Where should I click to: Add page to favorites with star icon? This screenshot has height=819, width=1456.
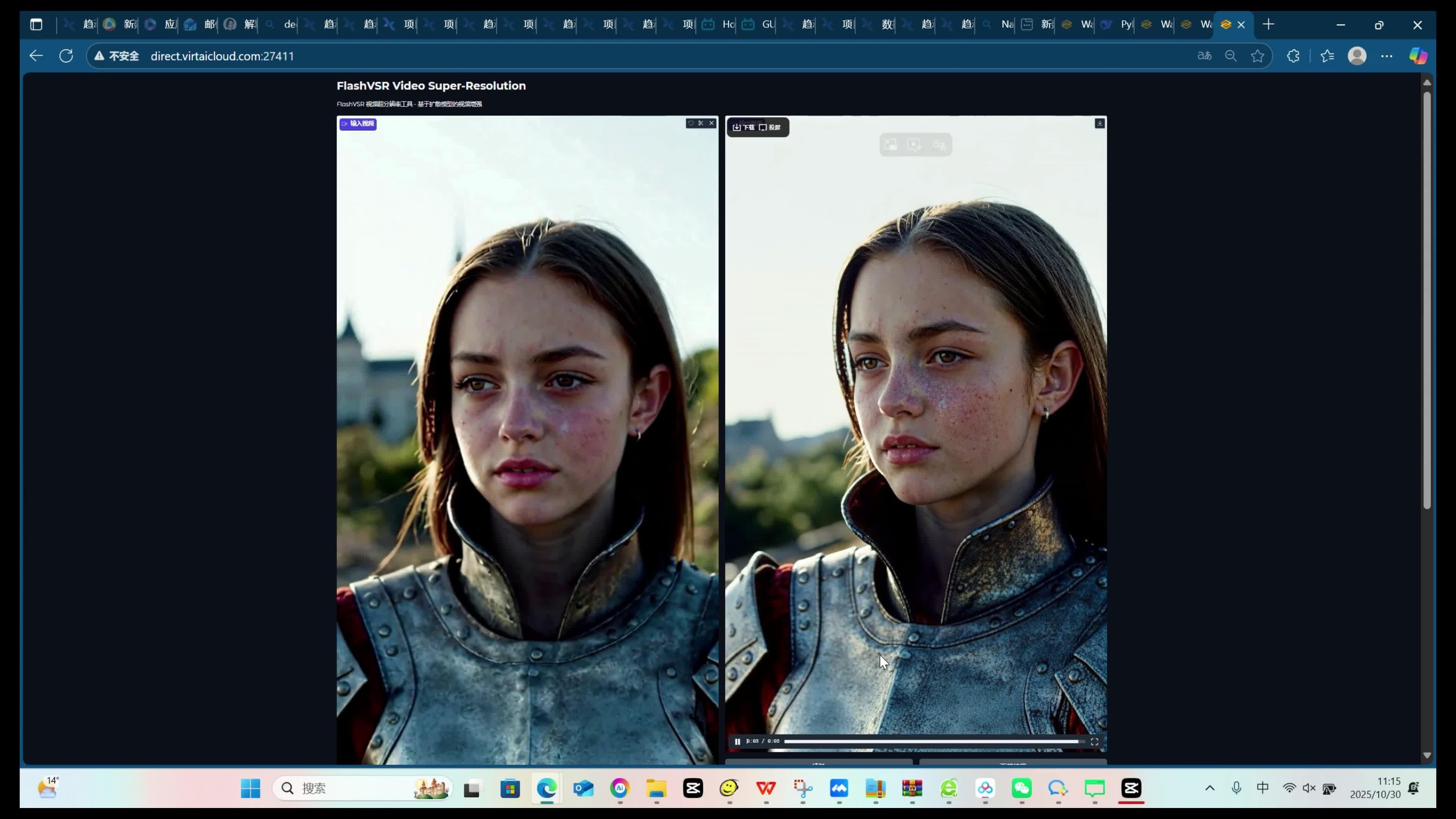point(1257,56)
